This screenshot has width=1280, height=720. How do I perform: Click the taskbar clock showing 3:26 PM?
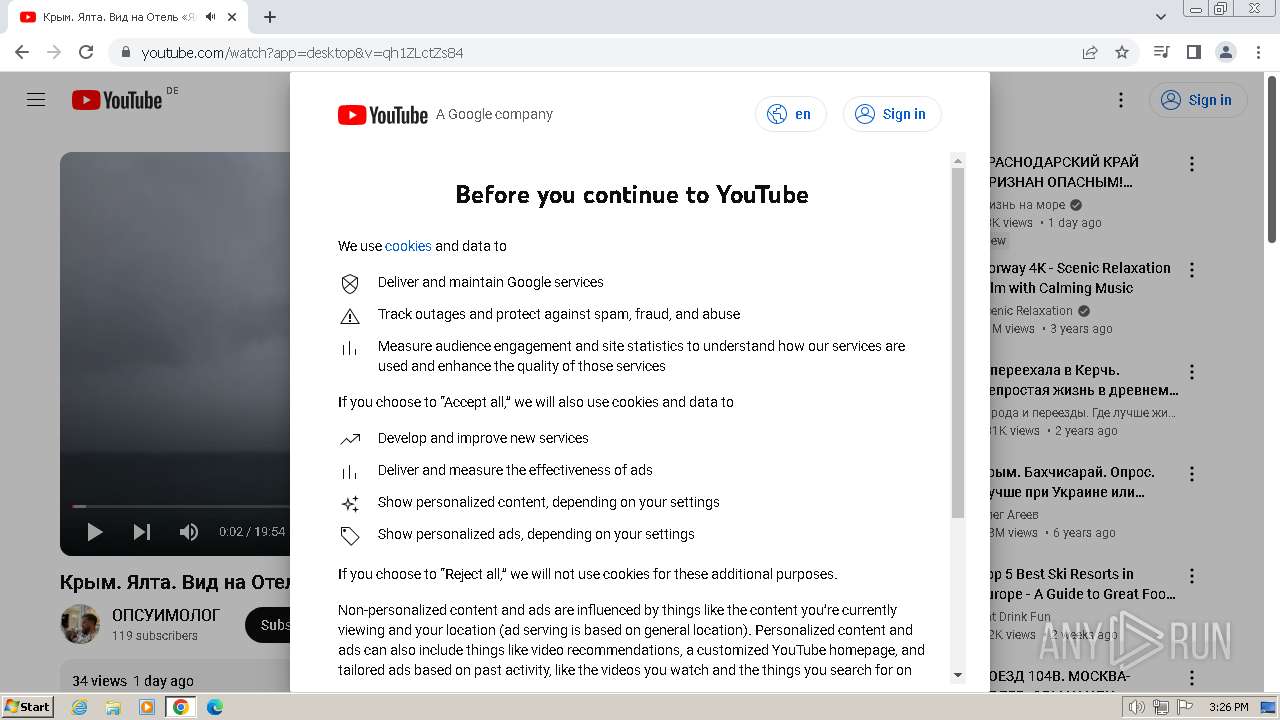pos(1228,707)
